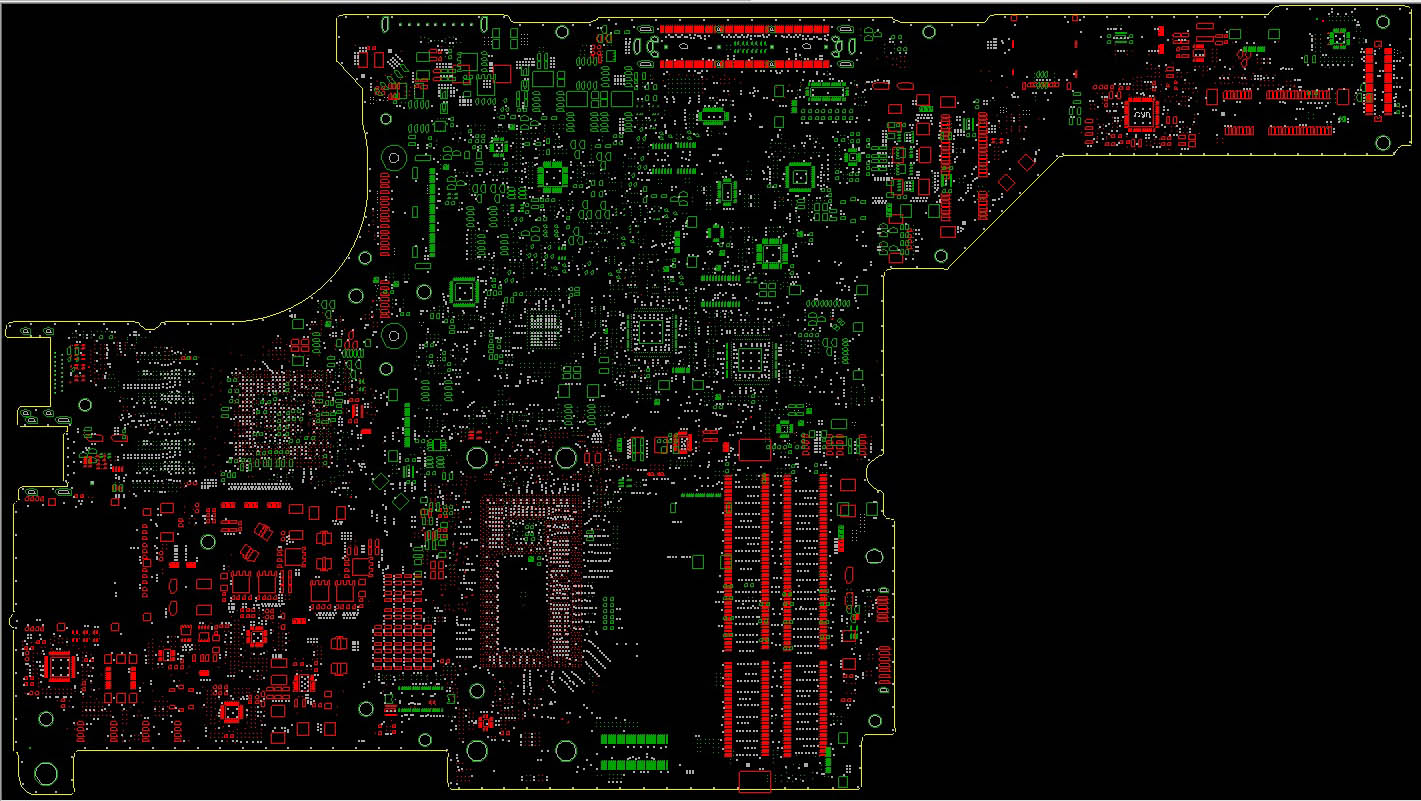
Task: Click the small green QFN chip in top-right corner
Action: (1338, 38)
